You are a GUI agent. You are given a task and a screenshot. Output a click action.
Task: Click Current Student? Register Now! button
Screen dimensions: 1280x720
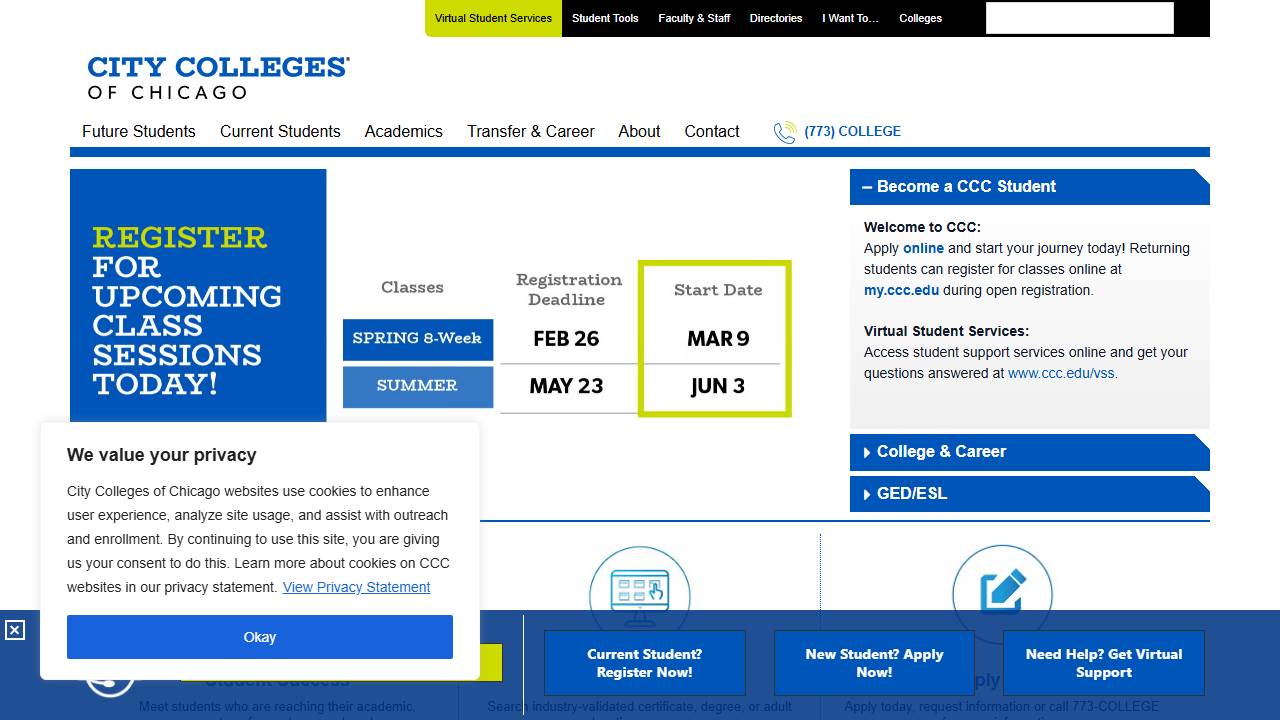645,663
